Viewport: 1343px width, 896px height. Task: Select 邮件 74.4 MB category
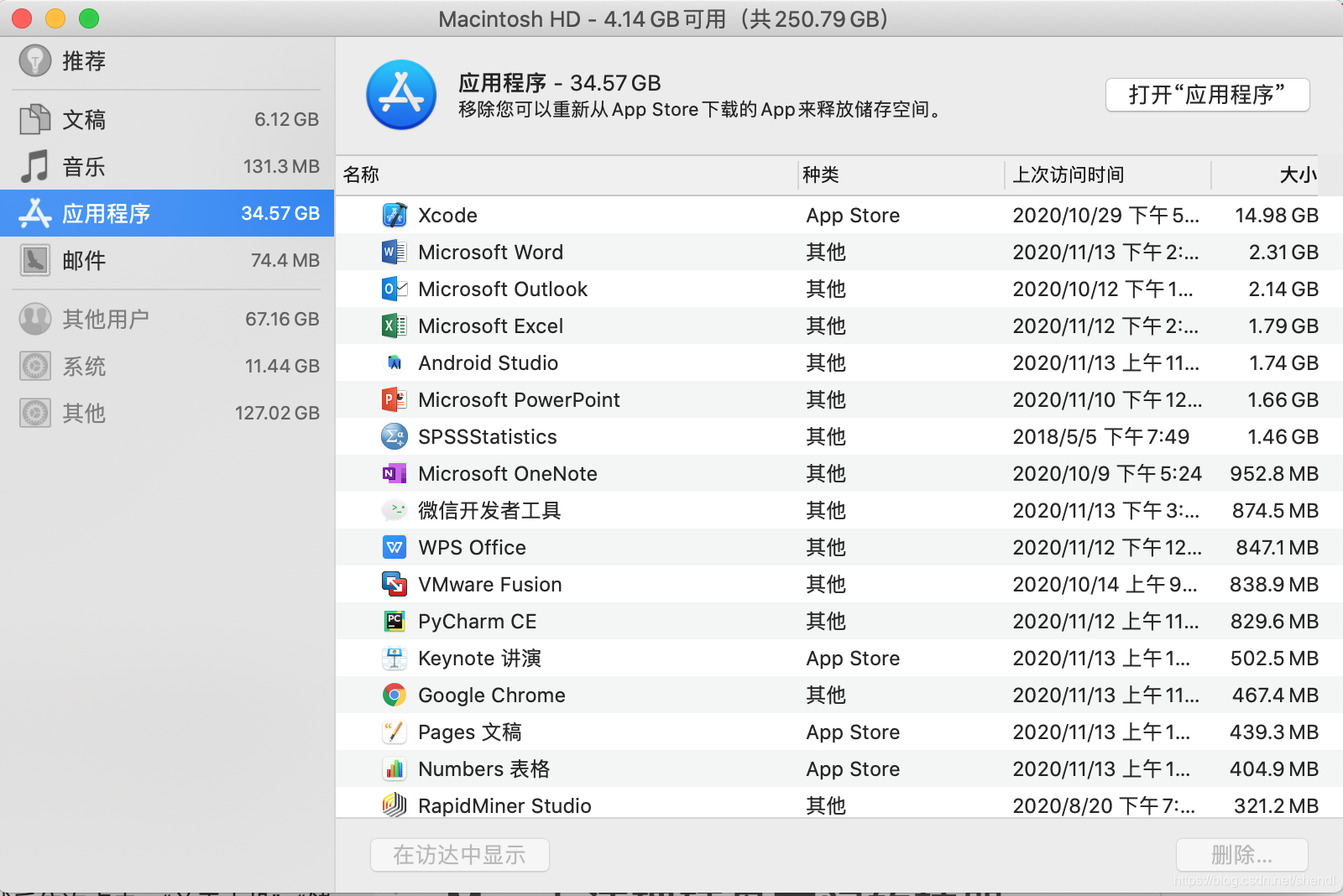(x=167, y=260)
